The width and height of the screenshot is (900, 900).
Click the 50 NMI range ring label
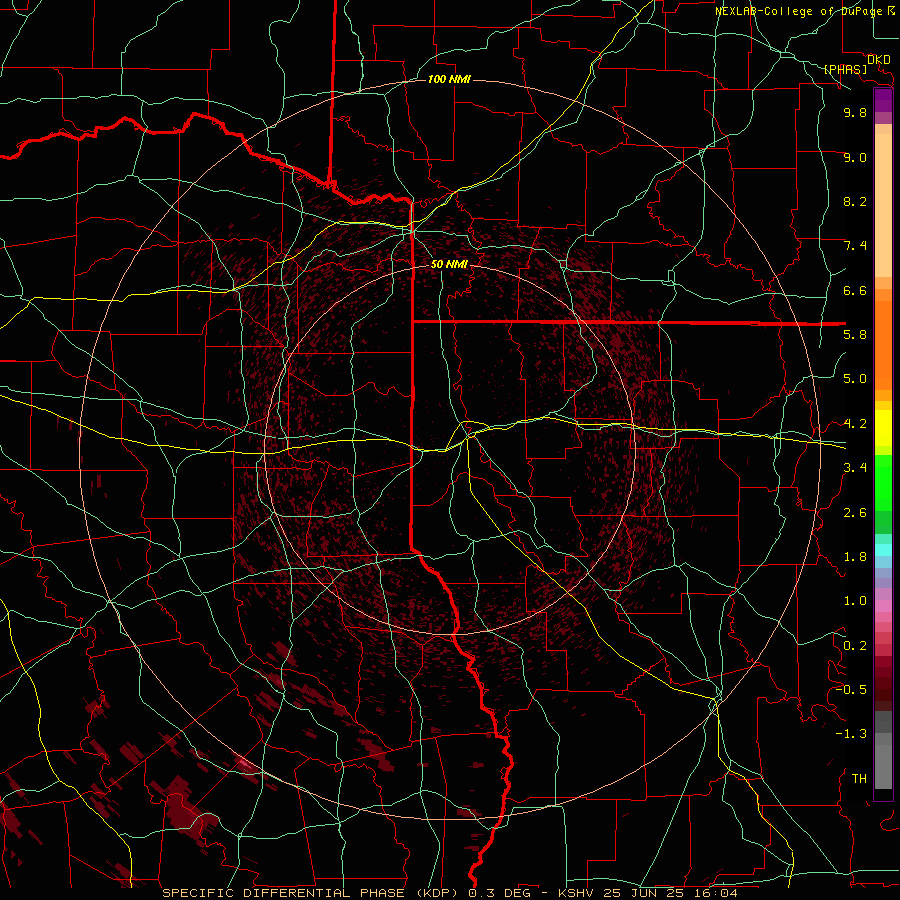tap(449, 264)
